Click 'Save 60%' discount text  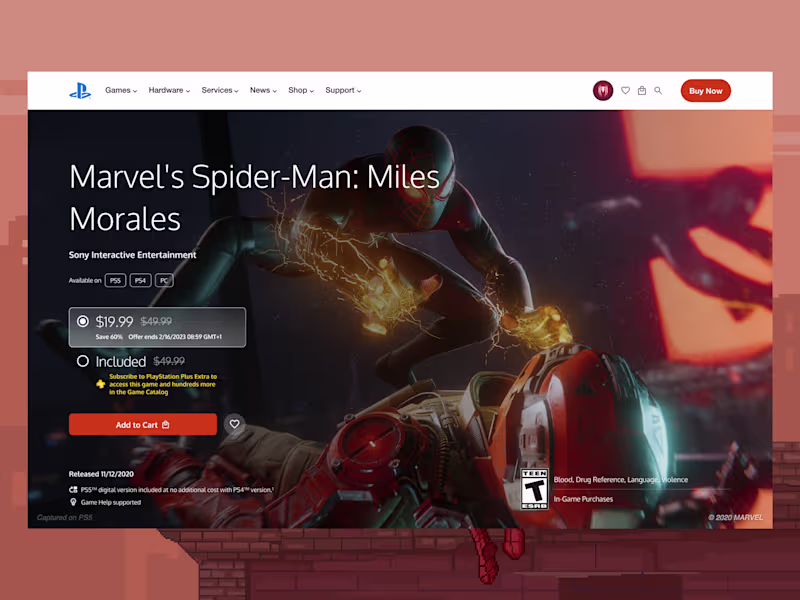(109, 337)
